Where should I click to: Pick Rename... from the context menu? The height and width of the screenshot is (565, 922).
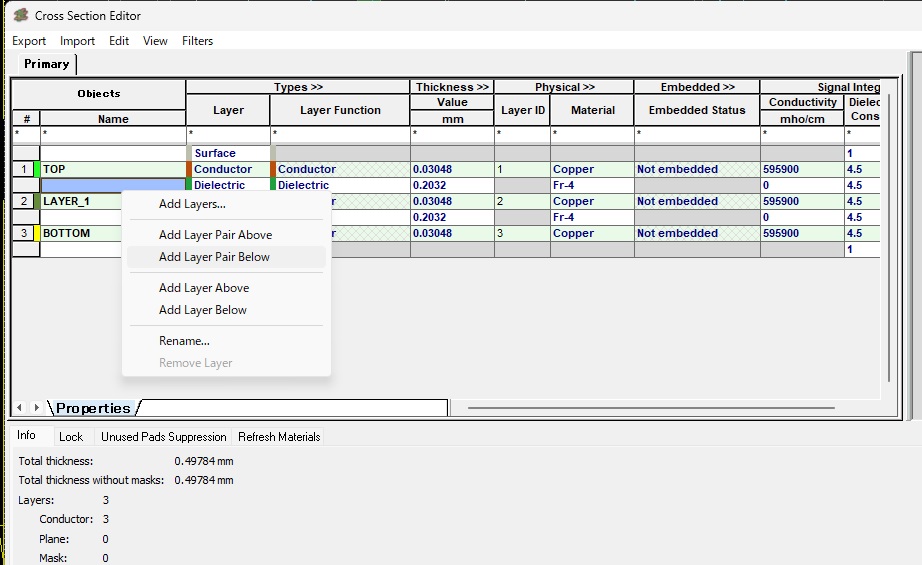pyautogui.click(x=184, y=341)
